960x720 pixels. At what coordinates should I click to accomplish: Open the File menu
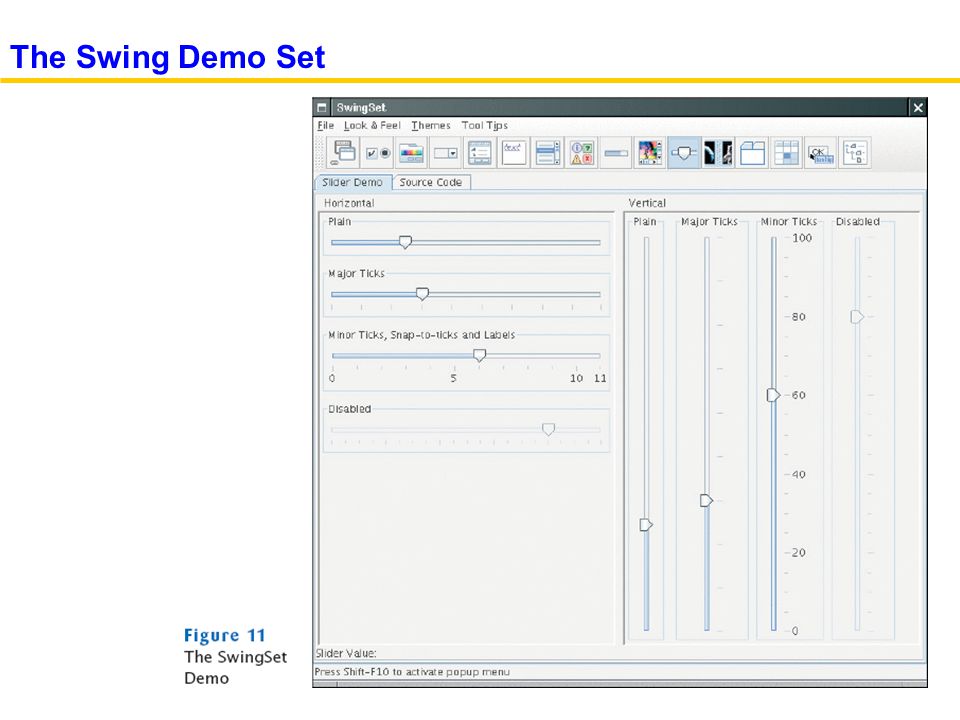pos(325,125)
